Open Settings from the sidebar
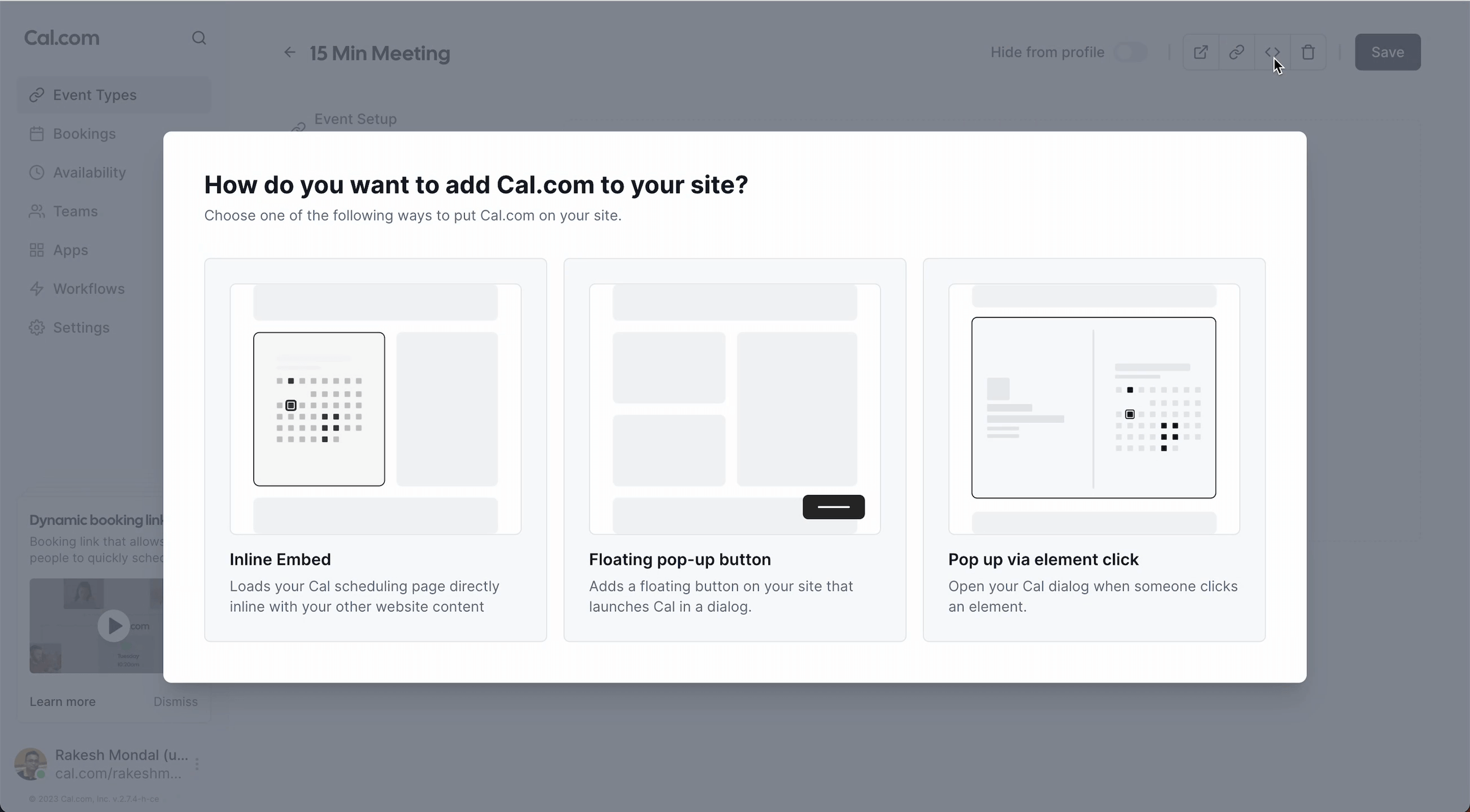Screen dimensions: 1470x812 pos(82,327)
